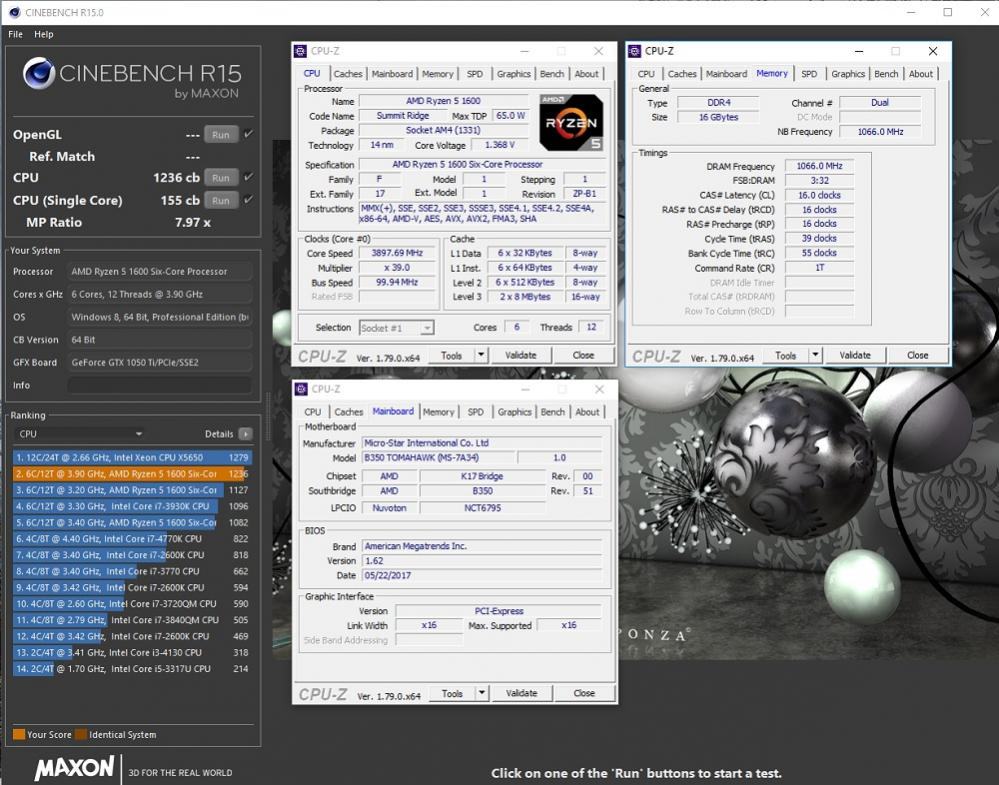Select ranking row Intel Core i5-3317U CPU
Viewport: 999px width, 785px height.
point(133,668)
